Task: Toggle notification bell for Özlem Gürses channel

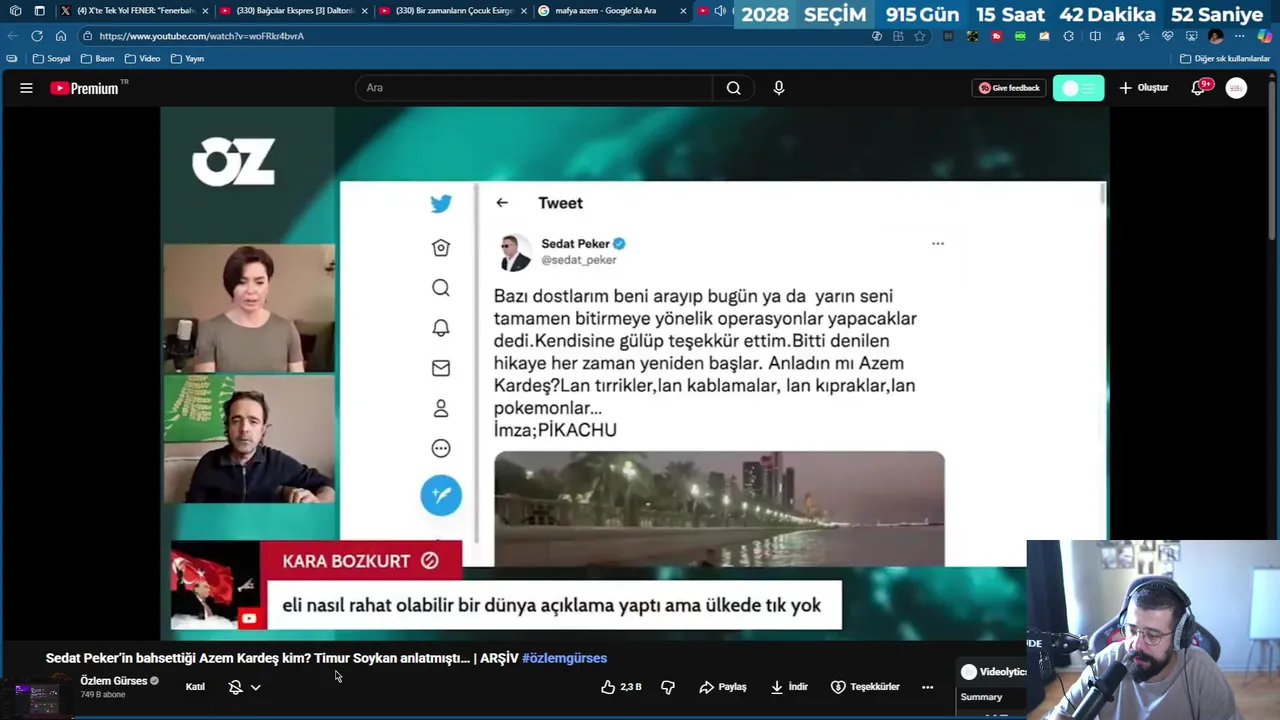Action: [236, 687]
